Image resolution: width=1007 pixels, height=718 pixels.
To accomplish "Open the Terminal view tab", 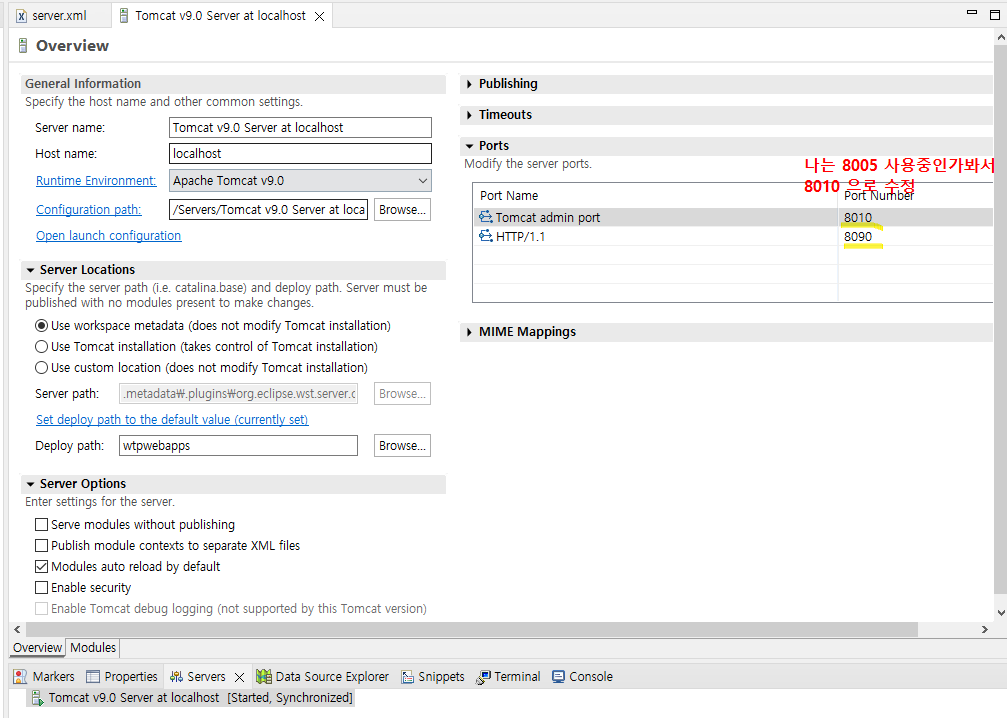I will tap(509, 676).
